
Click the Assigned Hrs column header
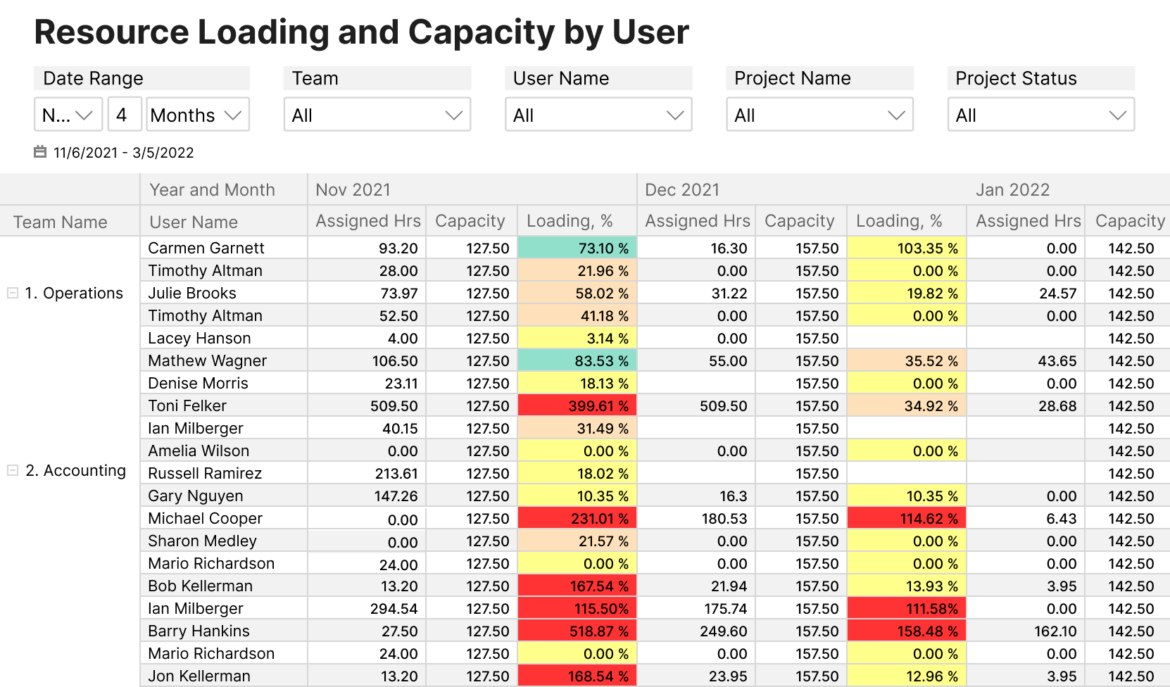[367, 221]
